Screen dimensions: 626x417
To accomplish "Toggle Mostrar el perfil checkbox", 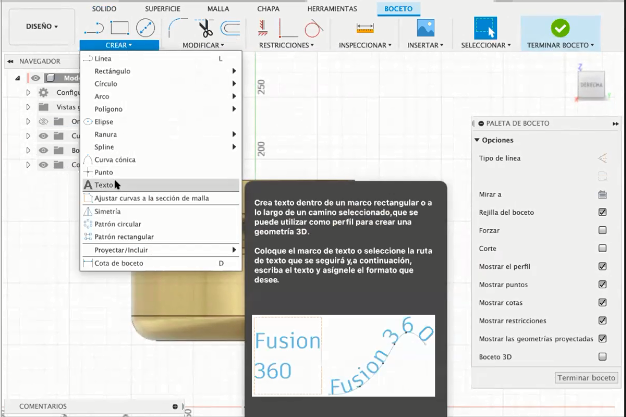I will tap(602, 266).
